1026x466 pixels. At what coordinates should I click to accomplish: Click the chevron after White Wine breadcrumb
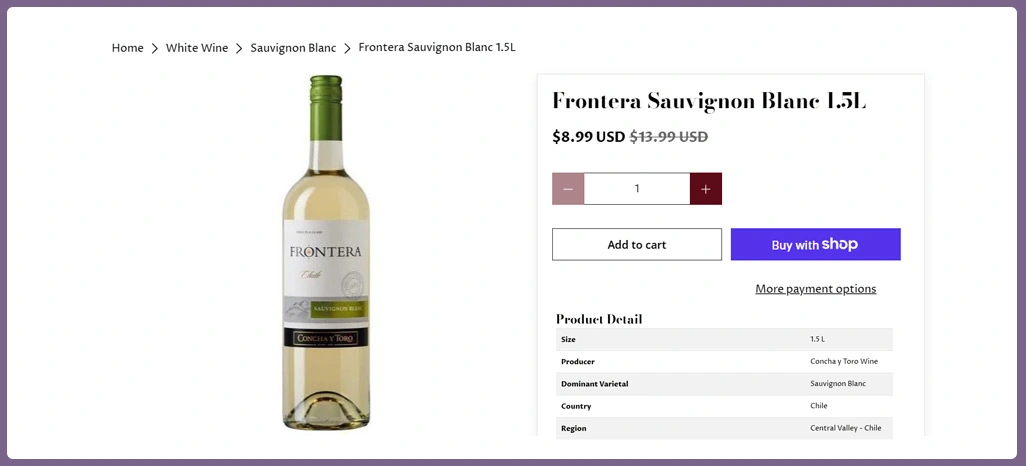[240, 49]
